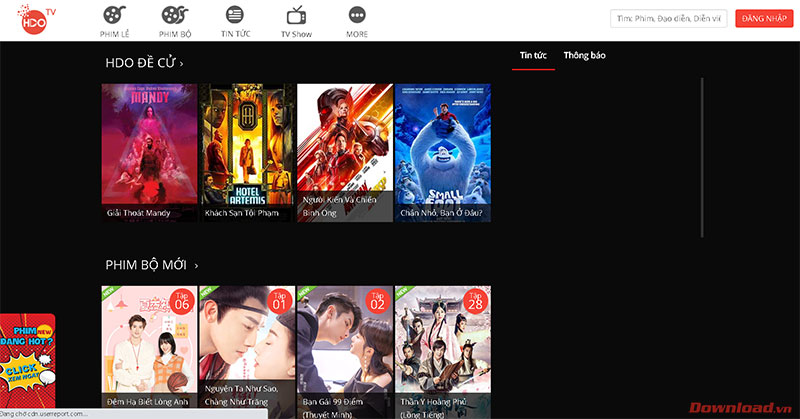Screen dimensions: 800x419
Task: Open the Thần Y Hoàng Phủ poster
Action: click(x=443, y=352)
